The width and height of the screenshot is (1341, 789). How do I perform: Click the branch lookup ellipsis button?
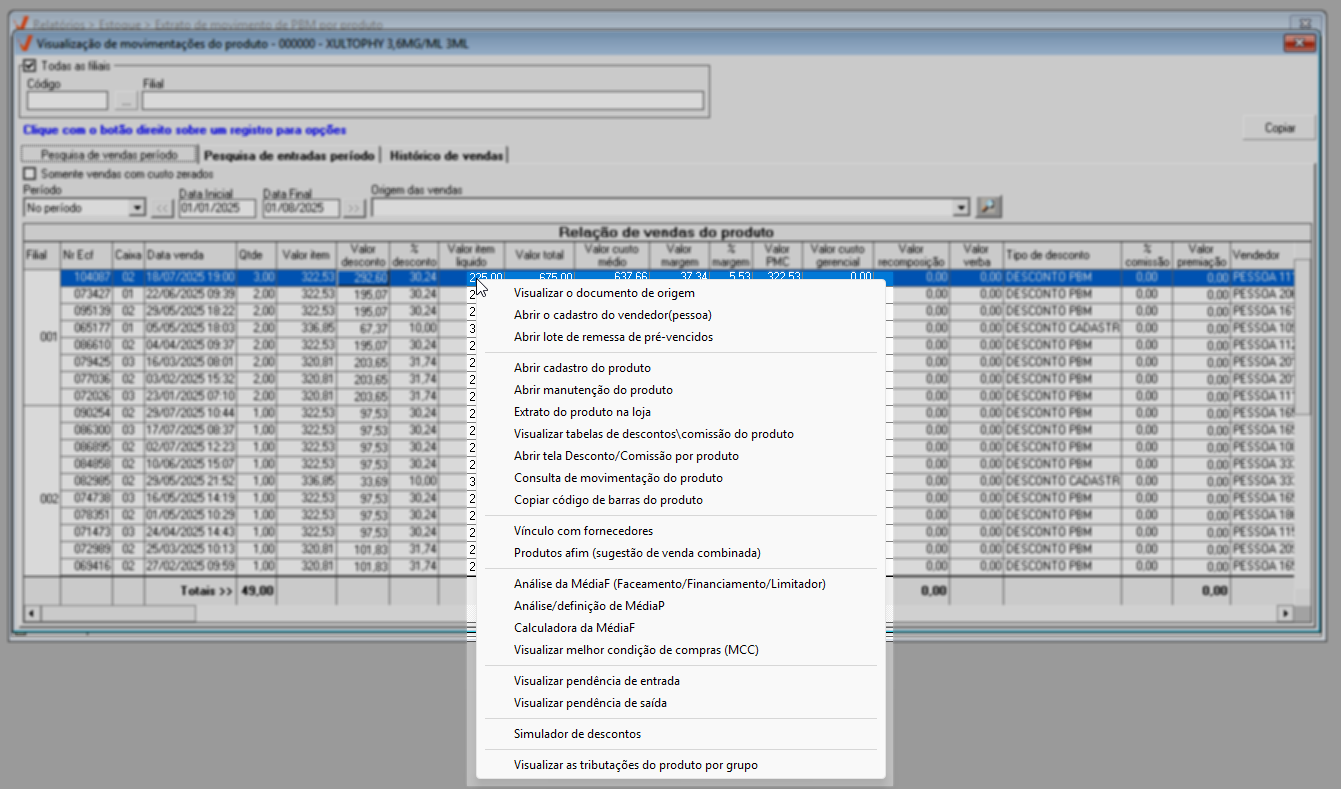click(x=125, y=100)
